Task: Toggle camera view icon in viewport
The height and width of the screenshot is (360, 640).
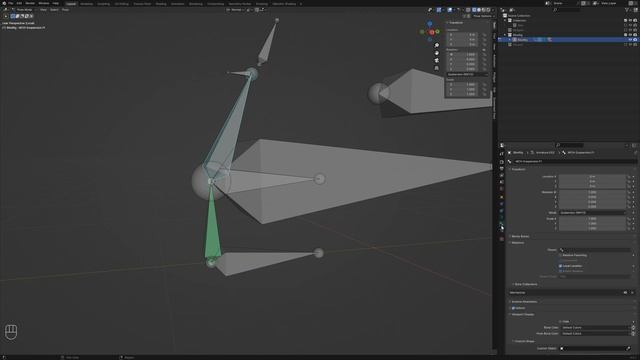Action: click(x=437, y=60)
